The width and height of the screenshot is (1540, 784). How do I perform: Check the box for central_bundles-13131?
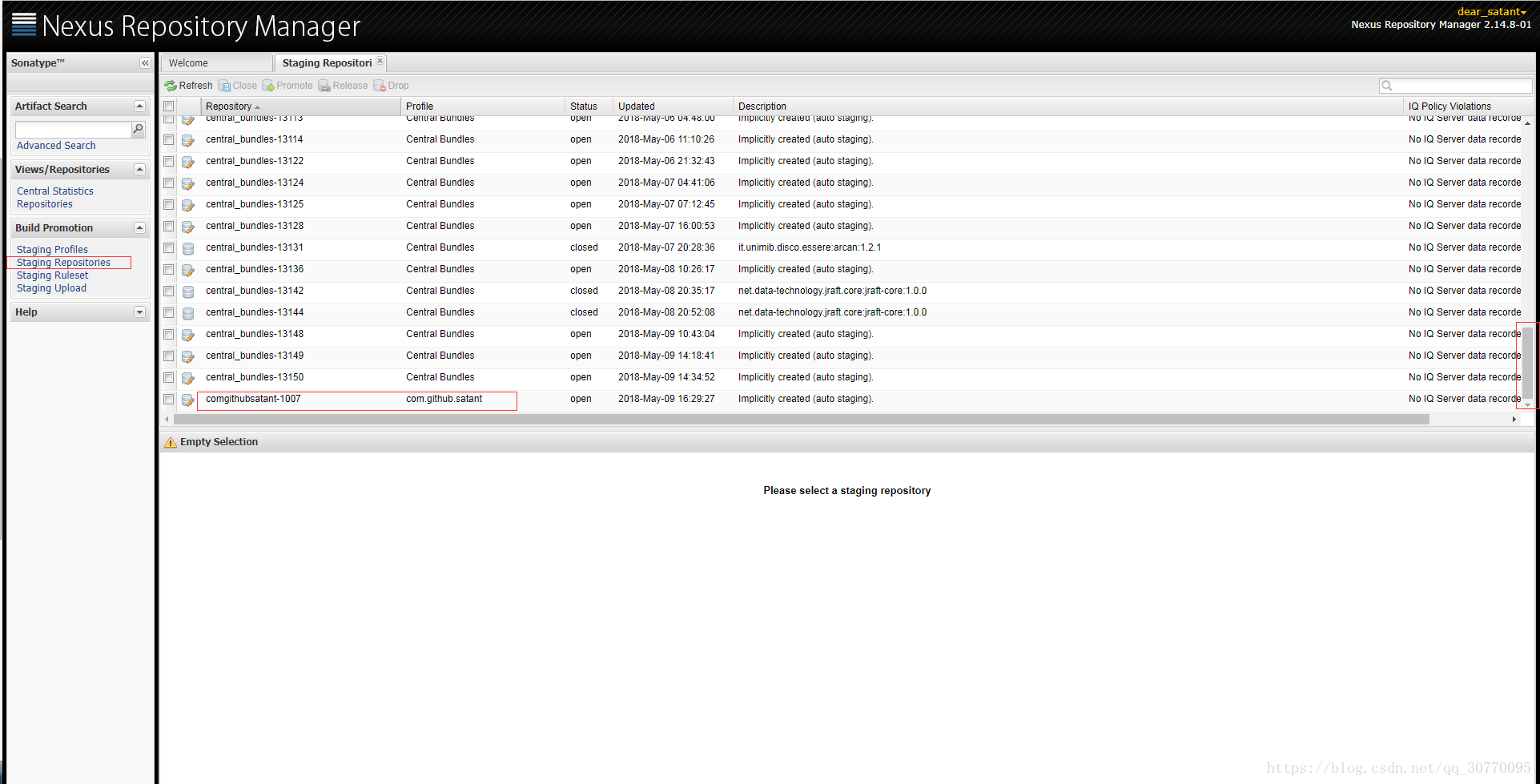[x=169, y=247]
